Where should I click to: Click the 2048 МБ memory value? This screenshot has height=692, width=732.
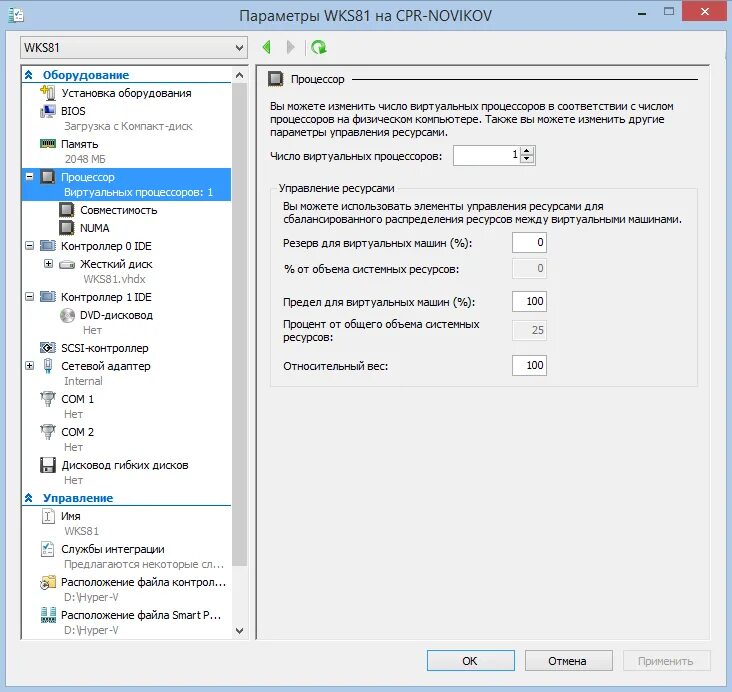(x=85, y=159)
